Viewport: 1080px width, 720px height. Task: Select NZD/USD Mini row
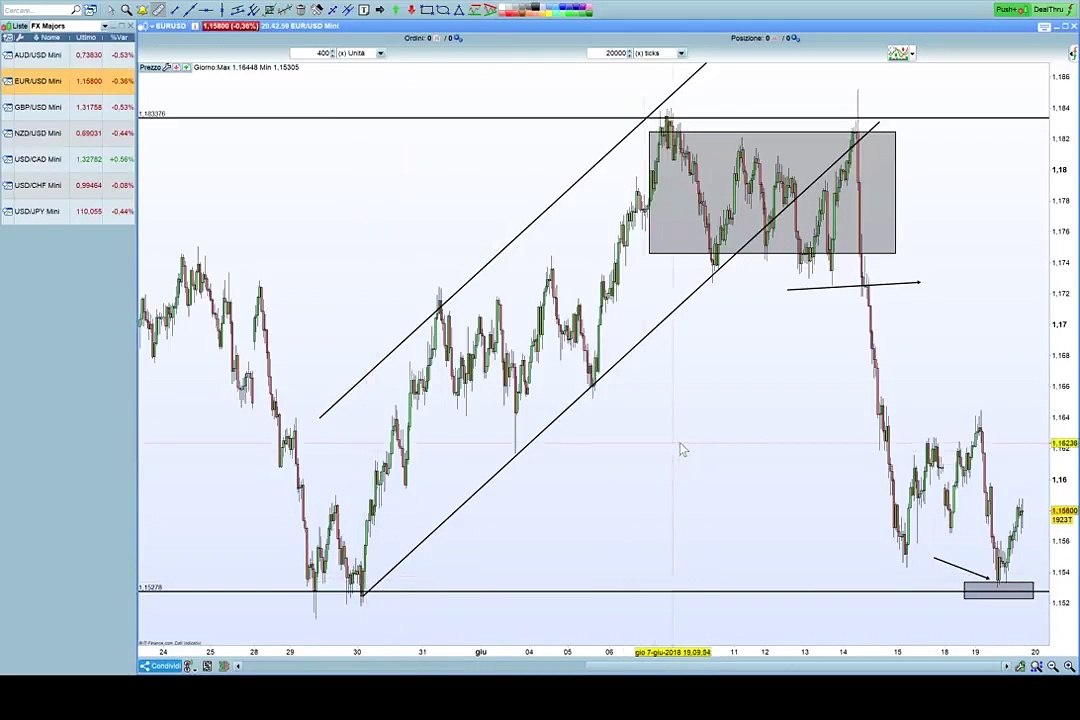point(68,133)
